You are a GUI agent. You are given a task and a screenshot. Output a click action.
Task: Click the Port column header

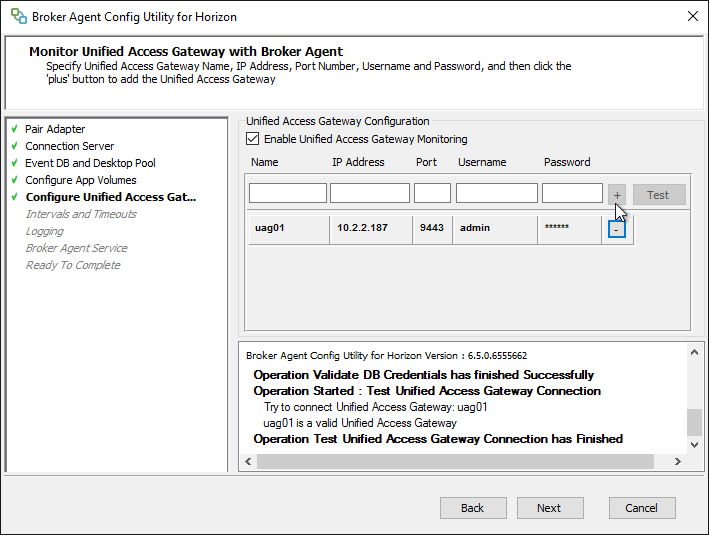pyautogui.click(x=426, y=162)
